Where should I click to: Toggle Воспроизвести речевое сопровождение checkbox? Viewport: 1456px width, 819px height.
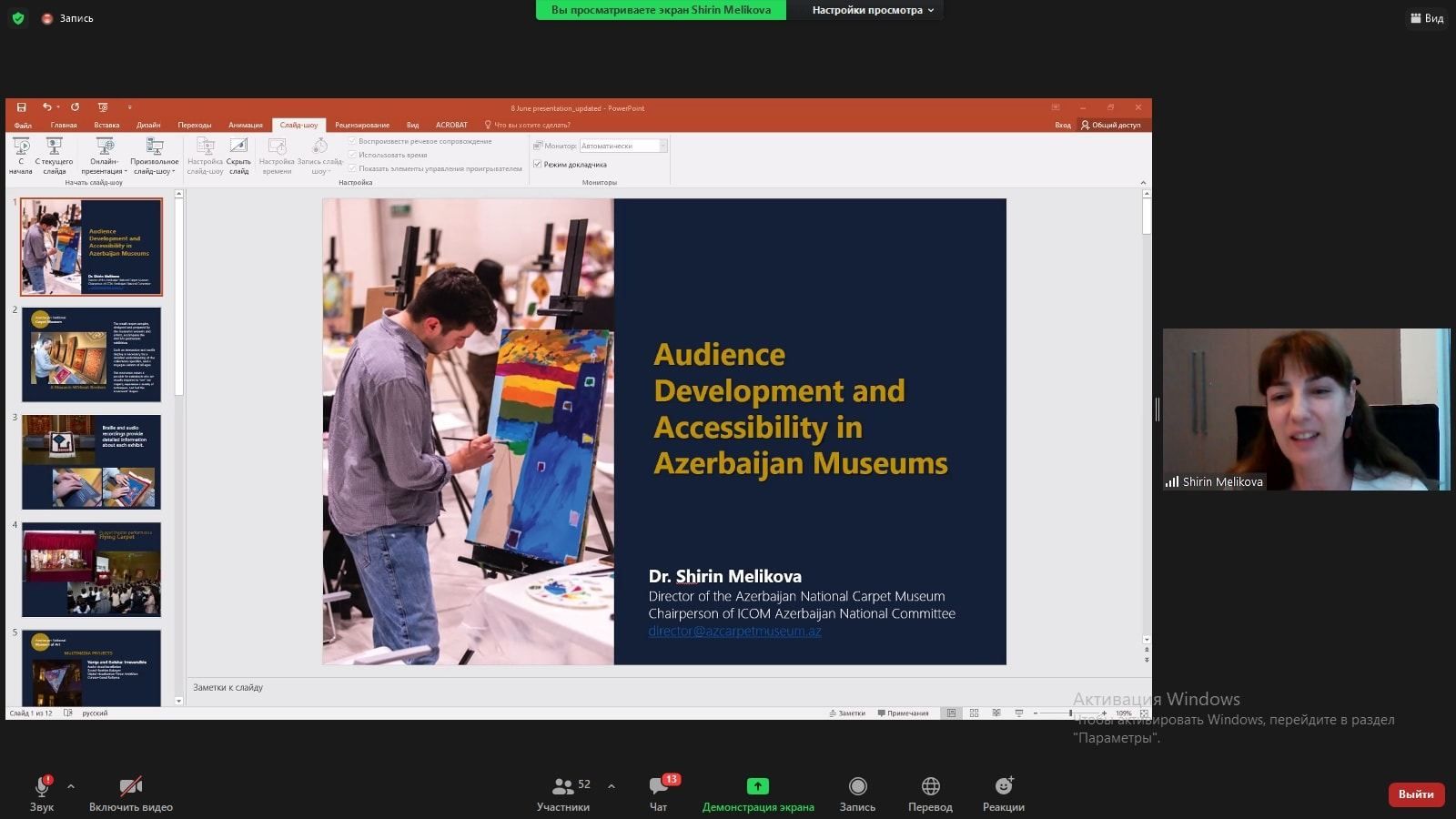click(x=352, y=141)
